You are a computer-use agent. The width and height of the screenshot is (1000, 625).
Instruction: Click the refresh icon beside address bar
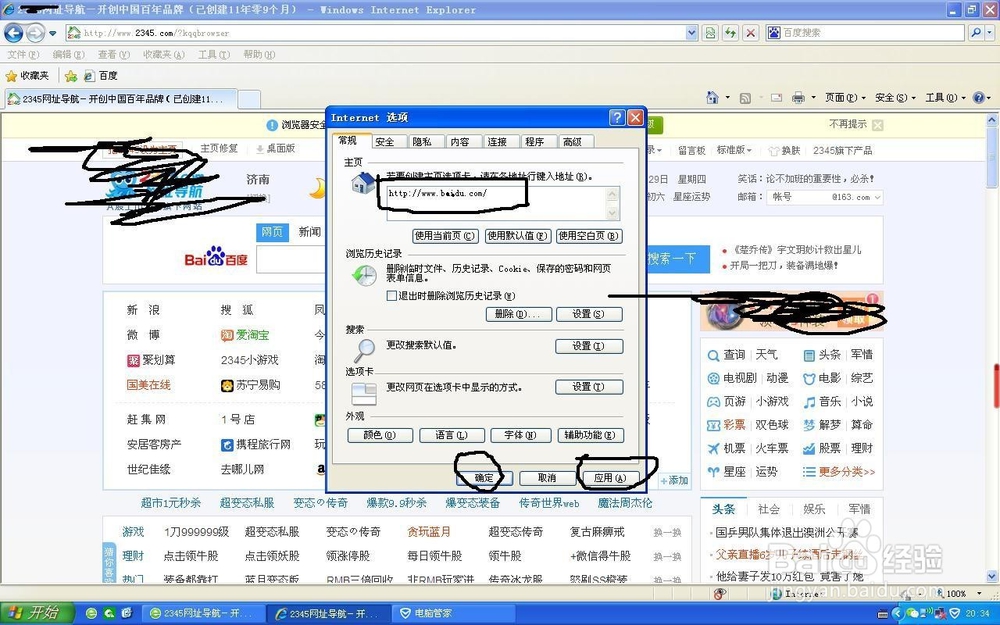[x=730, y=33]
